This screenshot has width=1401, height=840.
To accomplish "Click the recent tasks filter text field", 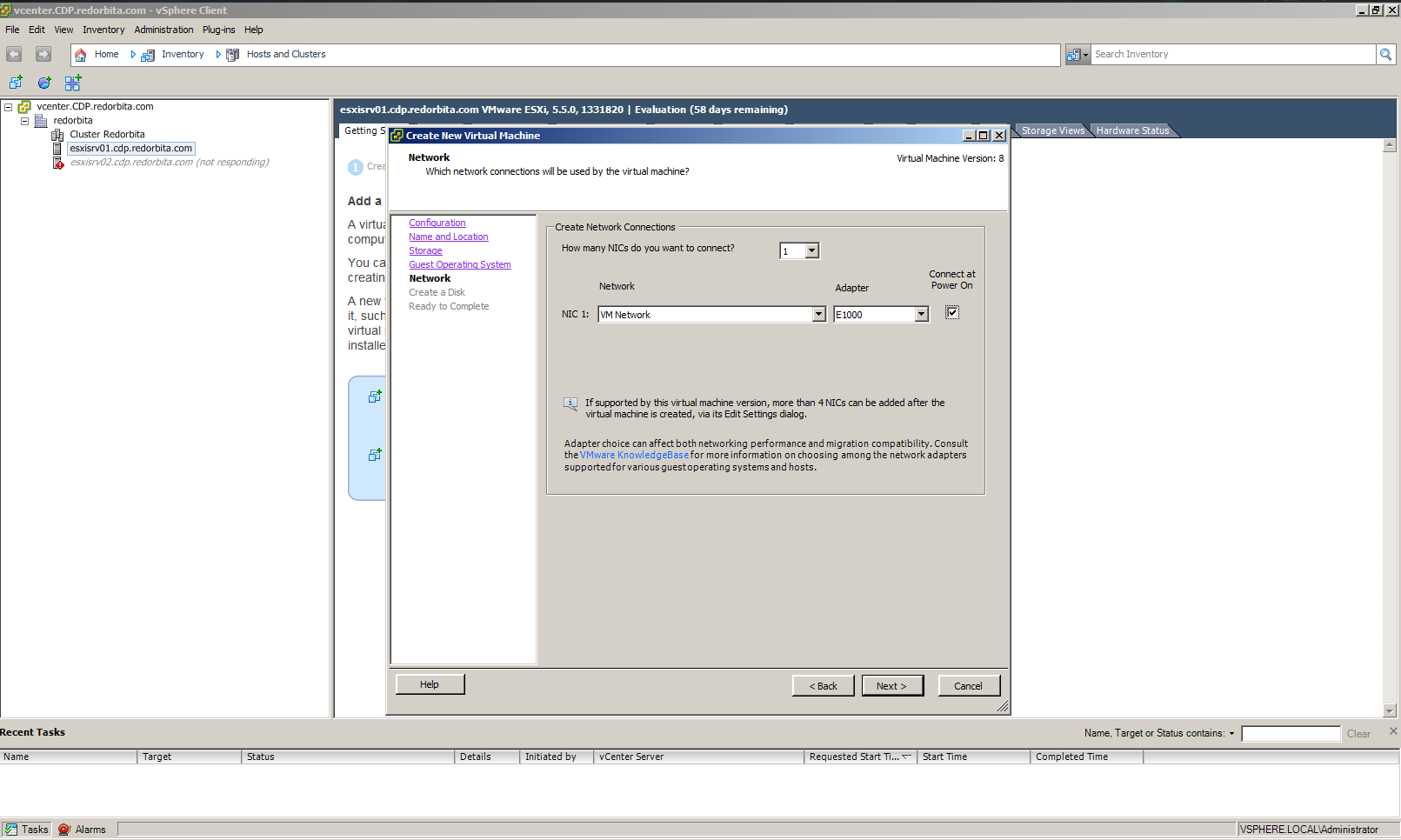I will (x=1291, y=734).
